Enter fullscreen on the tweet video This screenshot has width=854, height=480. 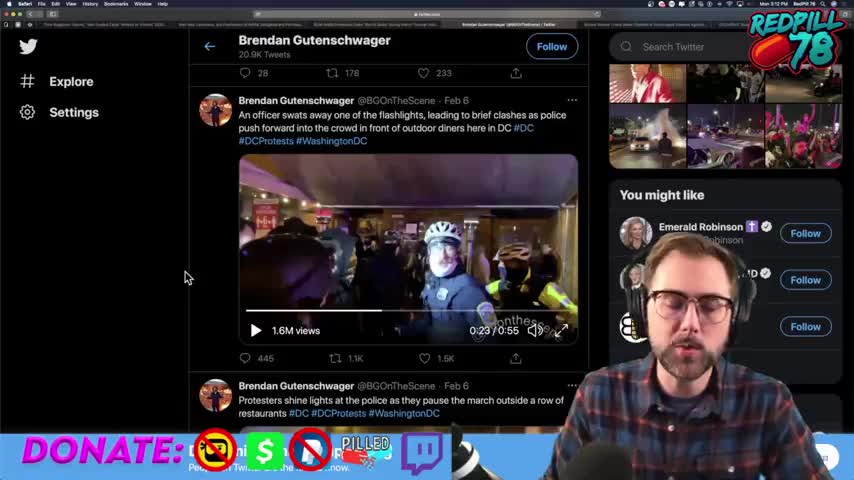point(561,331)
